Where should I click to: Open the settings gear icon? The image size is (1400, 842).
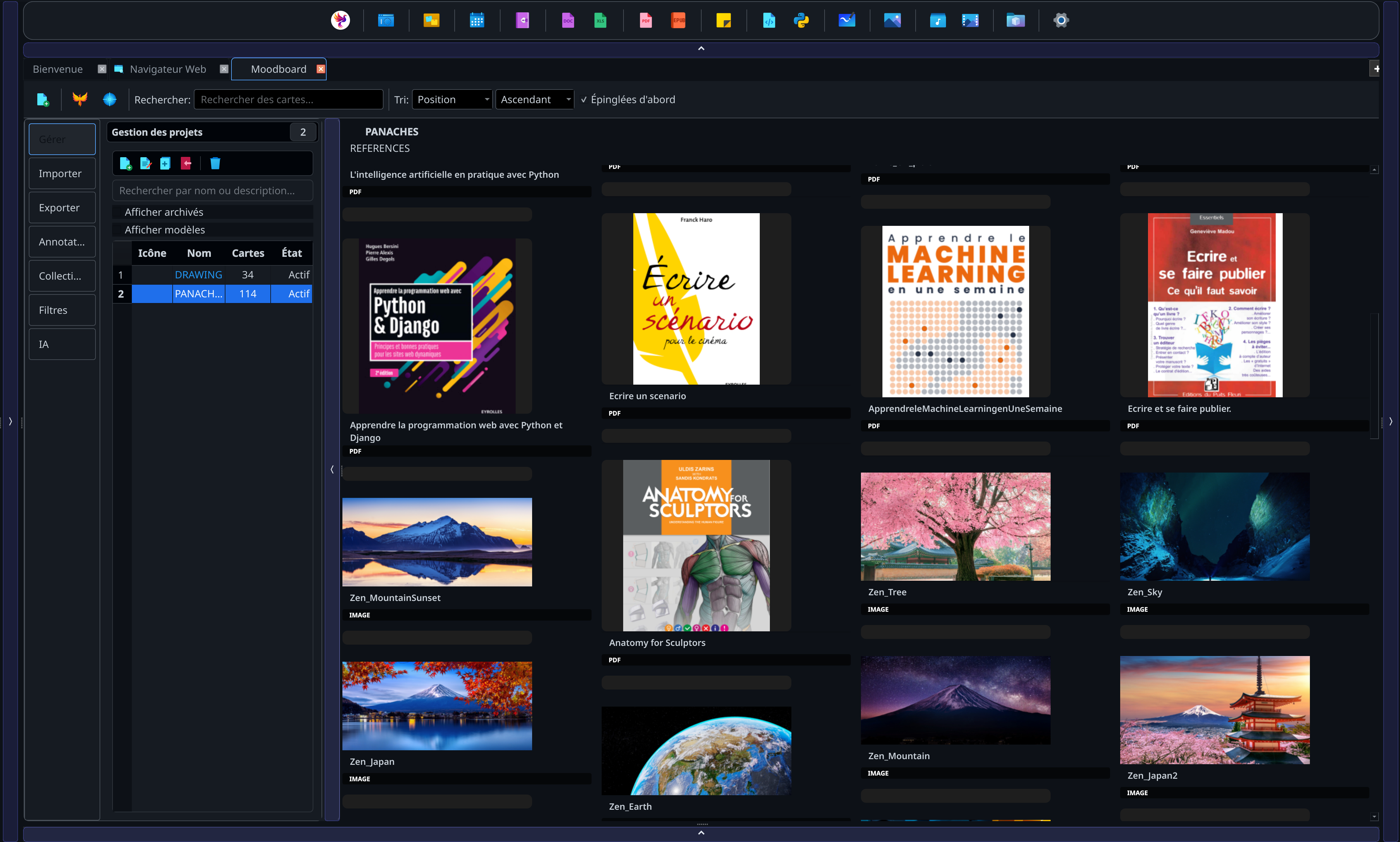coord(1061,21)
